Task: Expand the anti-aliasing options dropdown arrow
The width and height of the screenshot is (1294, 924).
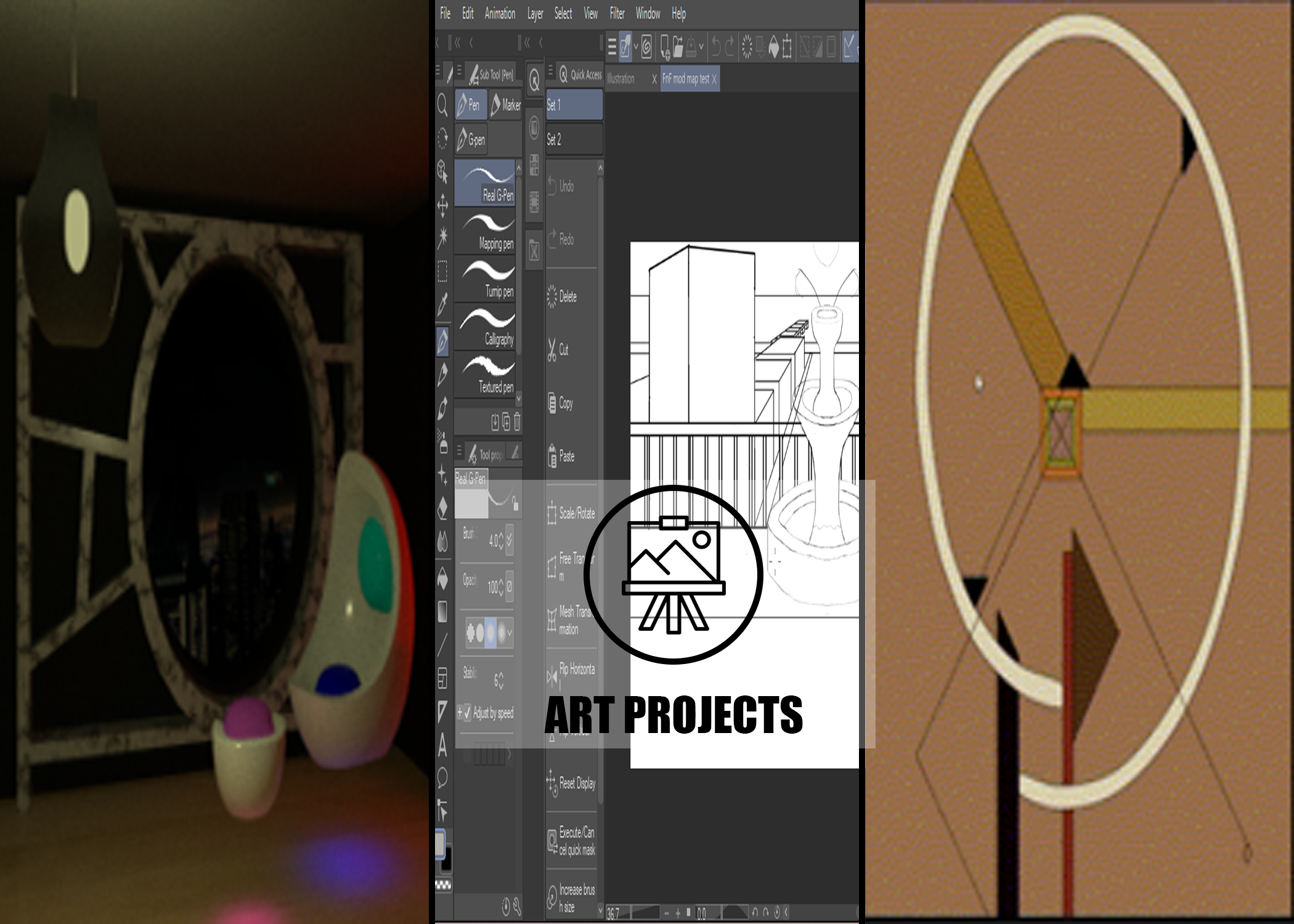Action: [x=510, y=632]
